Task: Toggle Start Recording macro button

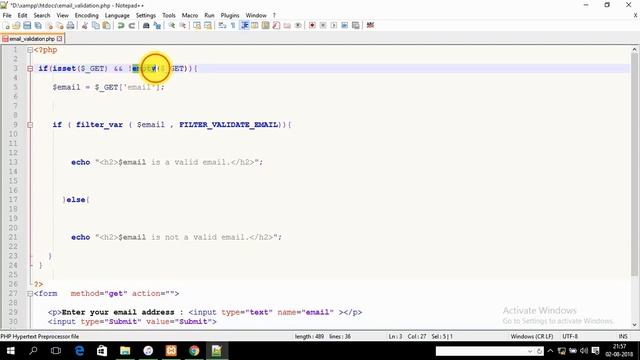Action: (x=312, y=25)
